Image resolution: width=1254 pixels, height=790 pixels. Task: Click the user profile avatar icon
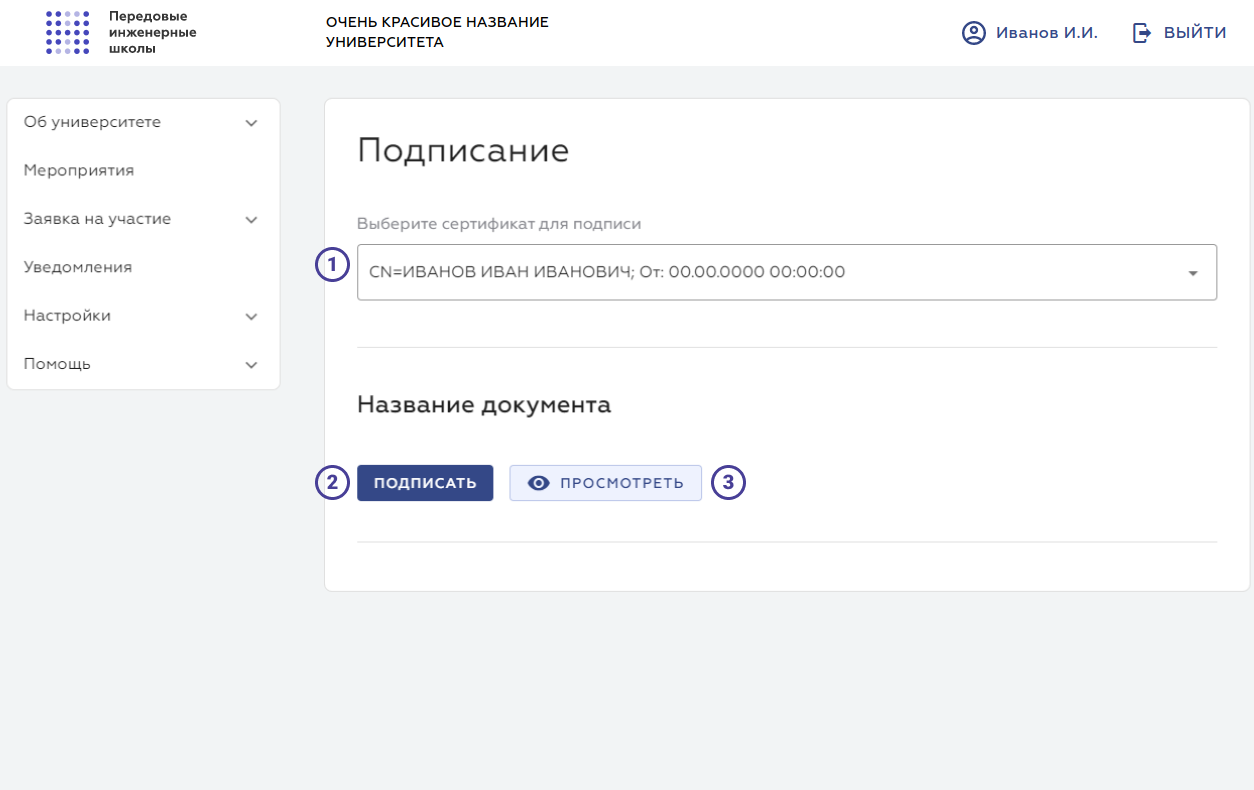(x=974, y=33)
